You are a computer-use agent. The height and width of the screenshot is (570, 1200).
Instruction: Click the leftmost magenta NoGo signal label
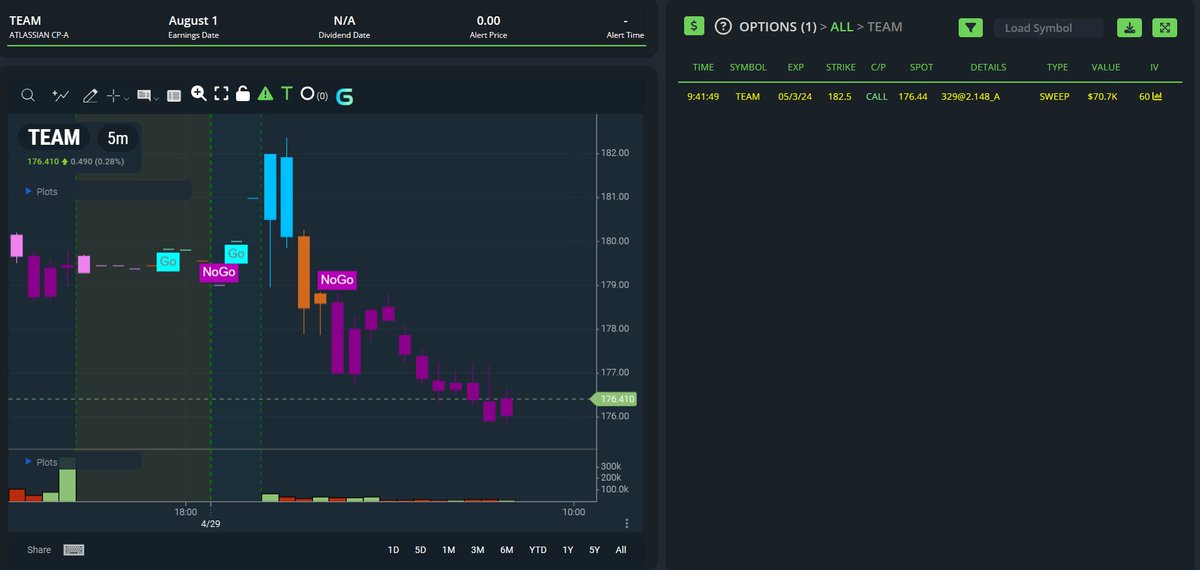219,272
